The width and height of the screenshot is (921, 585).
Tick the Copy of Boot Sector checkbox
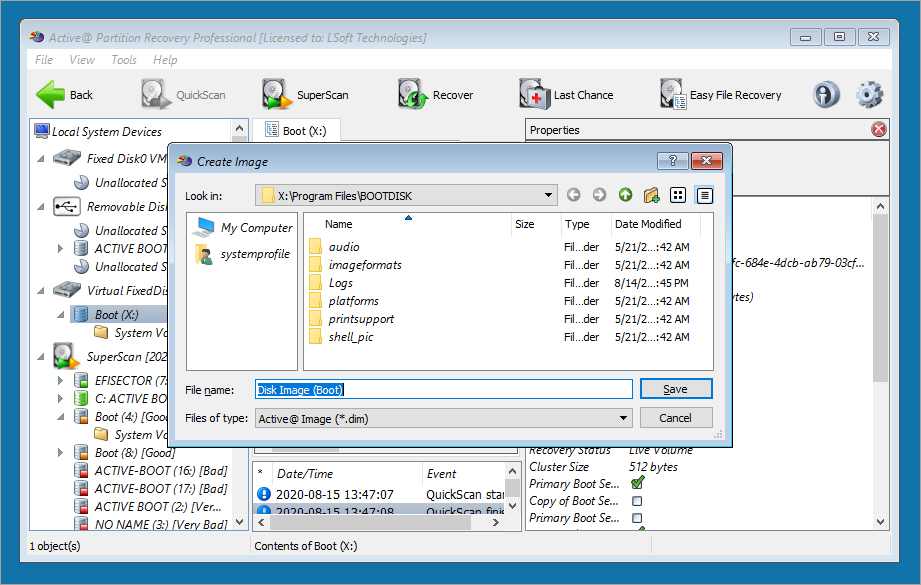click(x=637, y=501)
